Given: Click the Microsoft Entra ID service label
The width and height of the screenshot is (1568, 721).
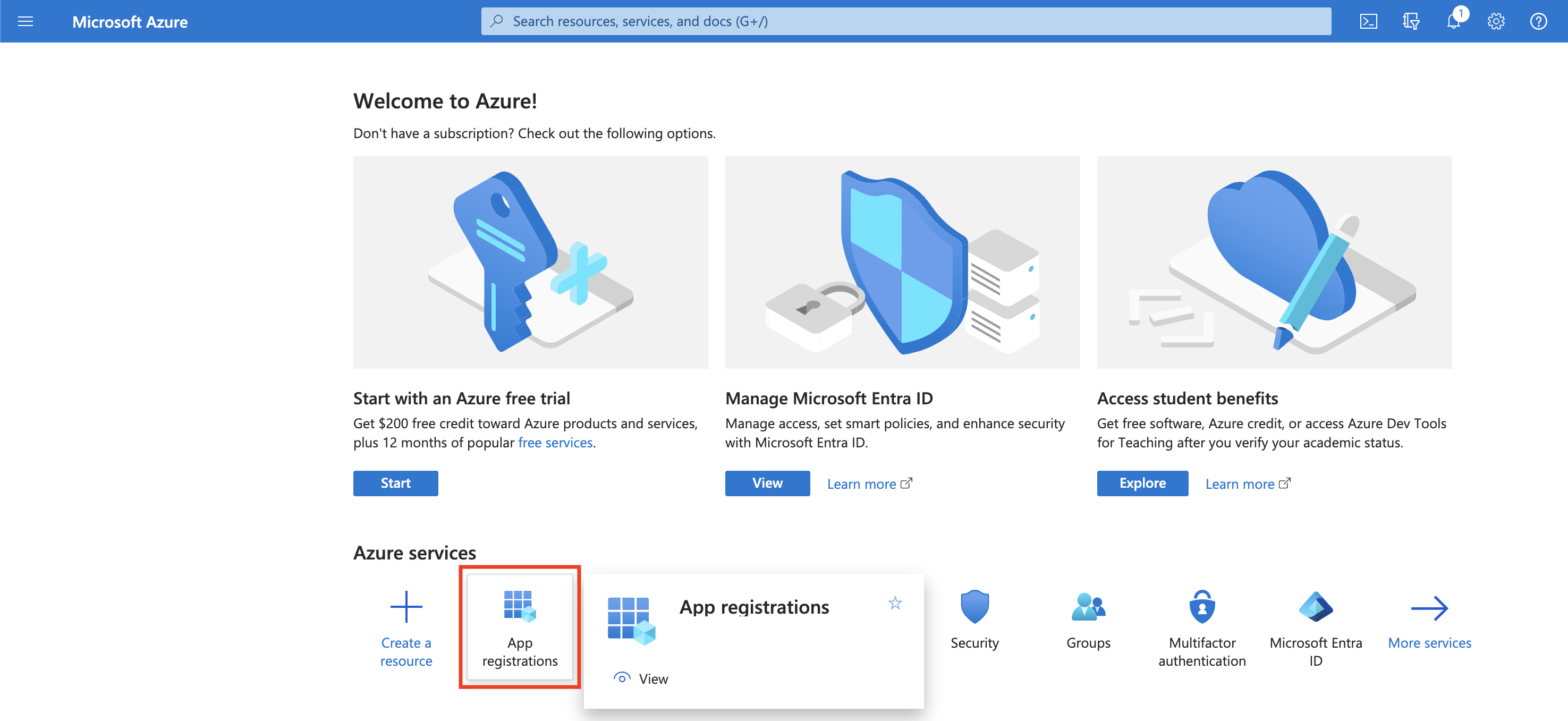Looking at the screenshot, I should (1316, 651).
